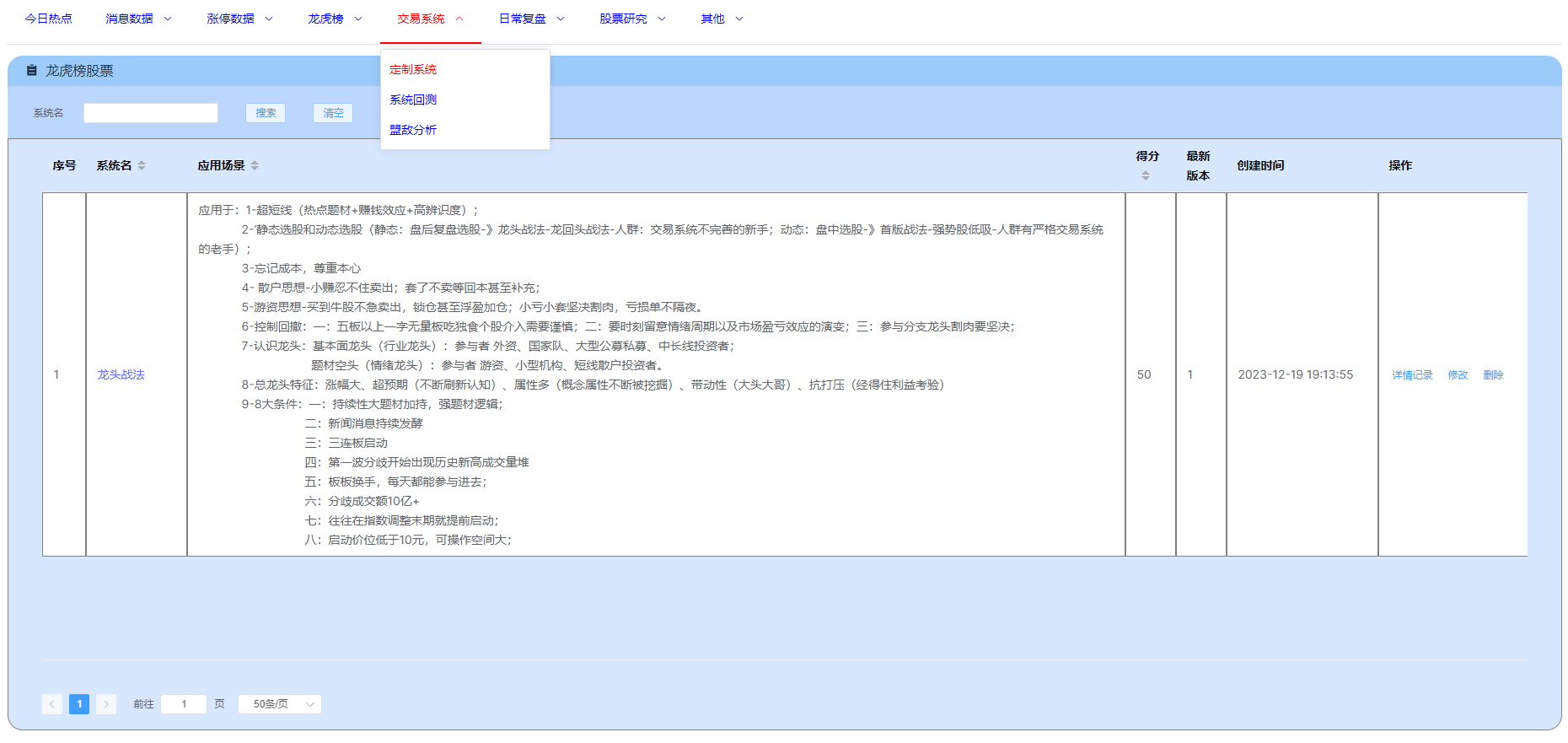This screenshot has width=1568, height=743.
Task: Open 今日热点 menu item
Action: coord(48,19)
